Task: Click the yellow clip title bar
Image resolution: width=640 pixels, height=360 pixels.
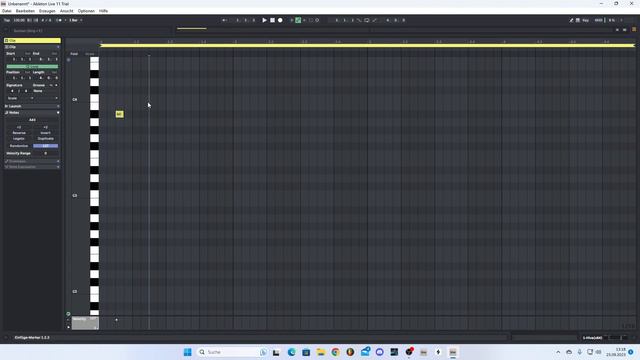Action: coord(32,40)
